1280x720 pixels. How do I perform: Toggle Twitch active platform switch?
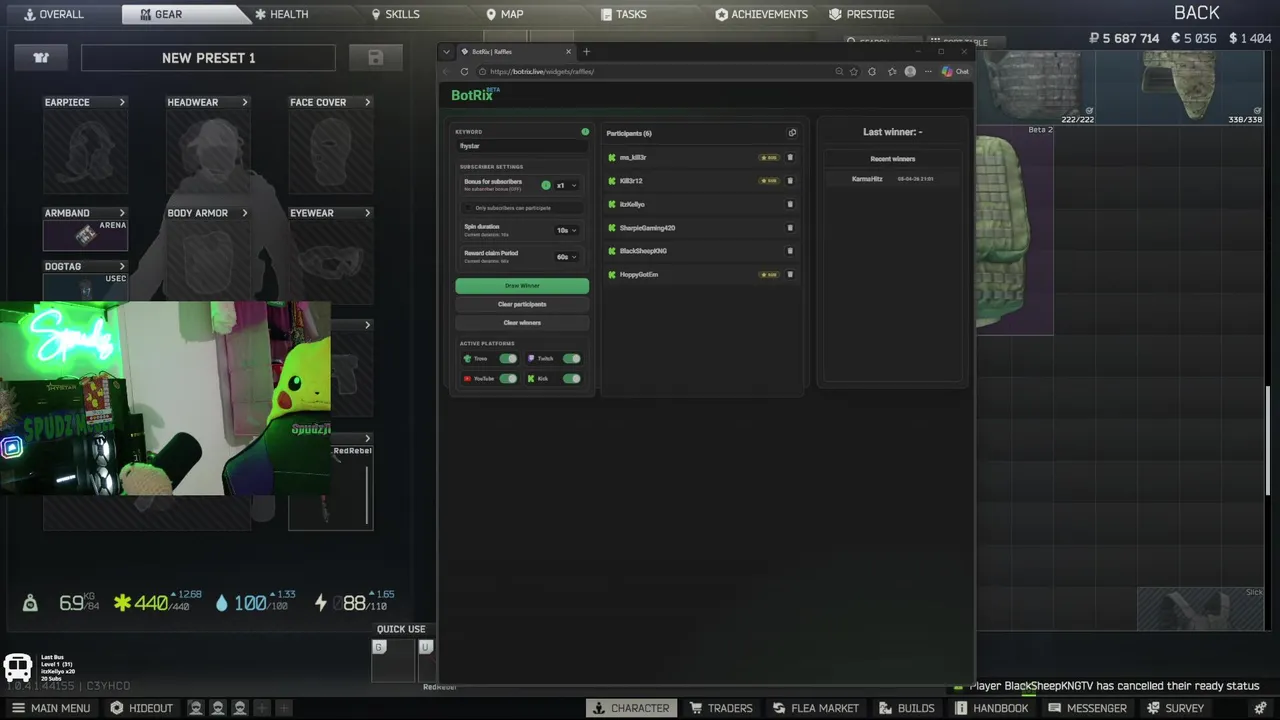571,358
